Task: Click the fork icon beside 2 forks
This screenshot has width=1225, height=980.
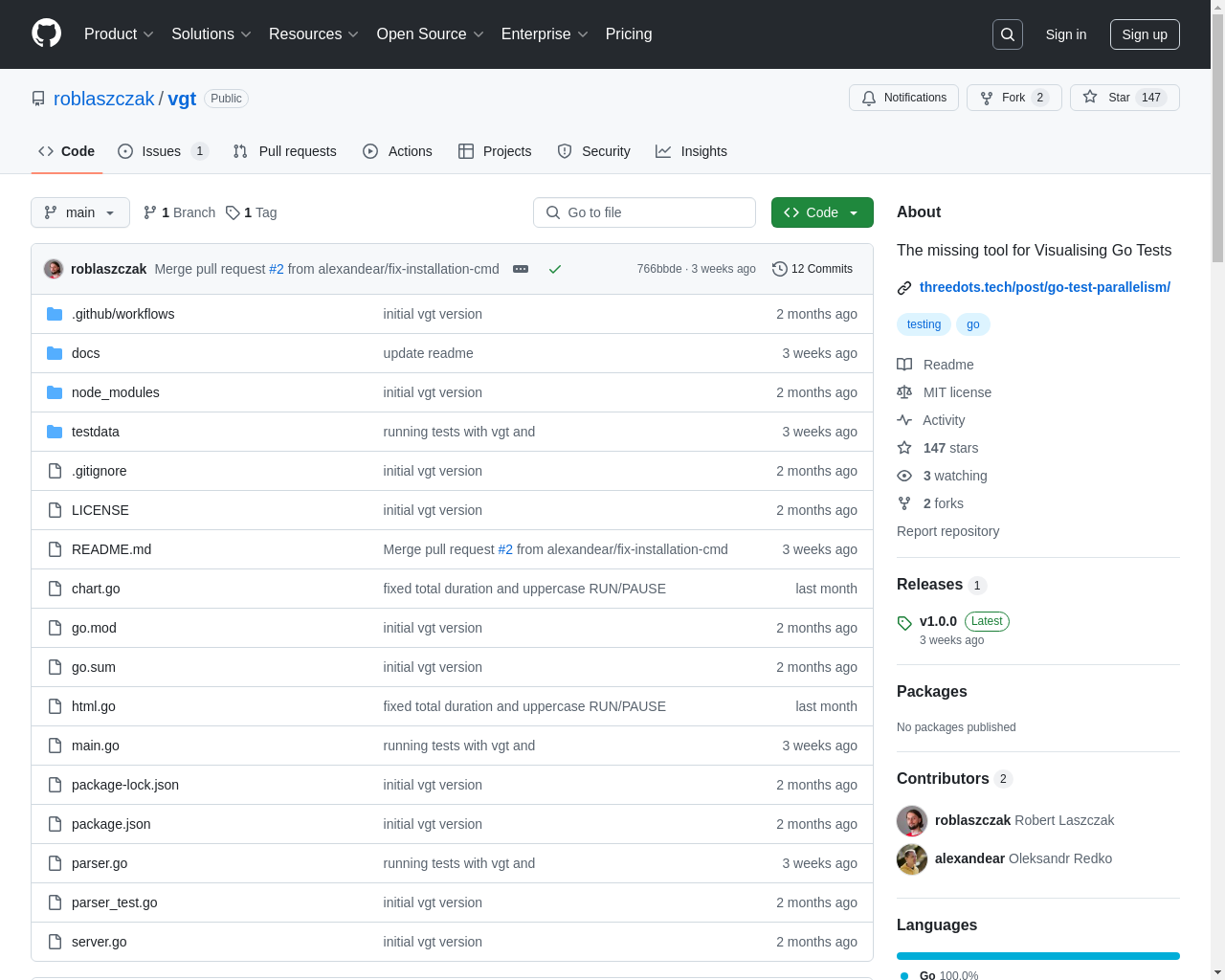Action: click(904, 503)
